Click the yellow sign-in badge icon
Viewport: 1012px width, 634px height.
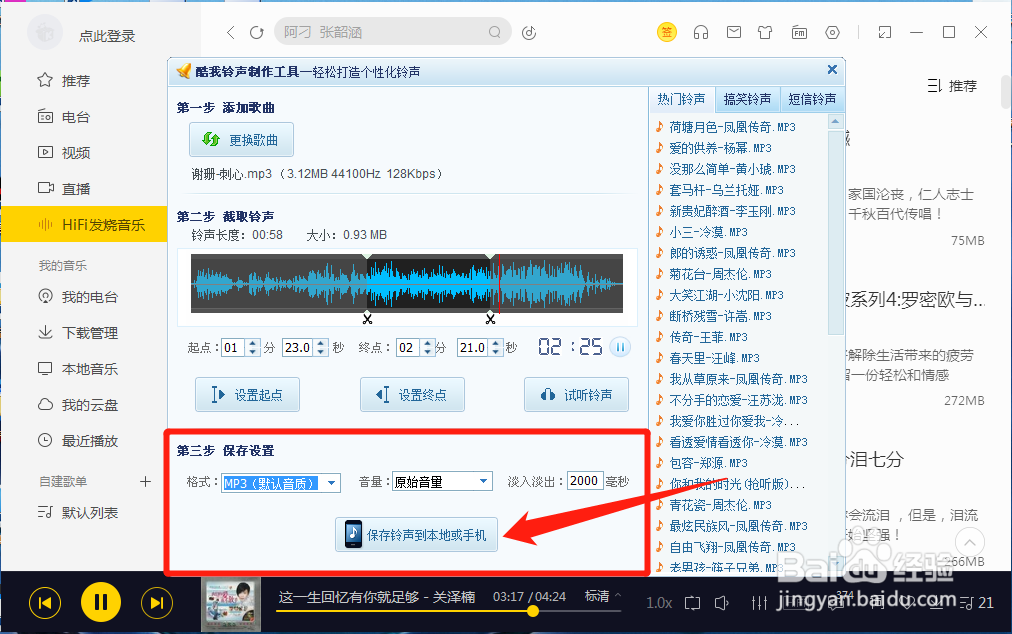coord(667,32)
